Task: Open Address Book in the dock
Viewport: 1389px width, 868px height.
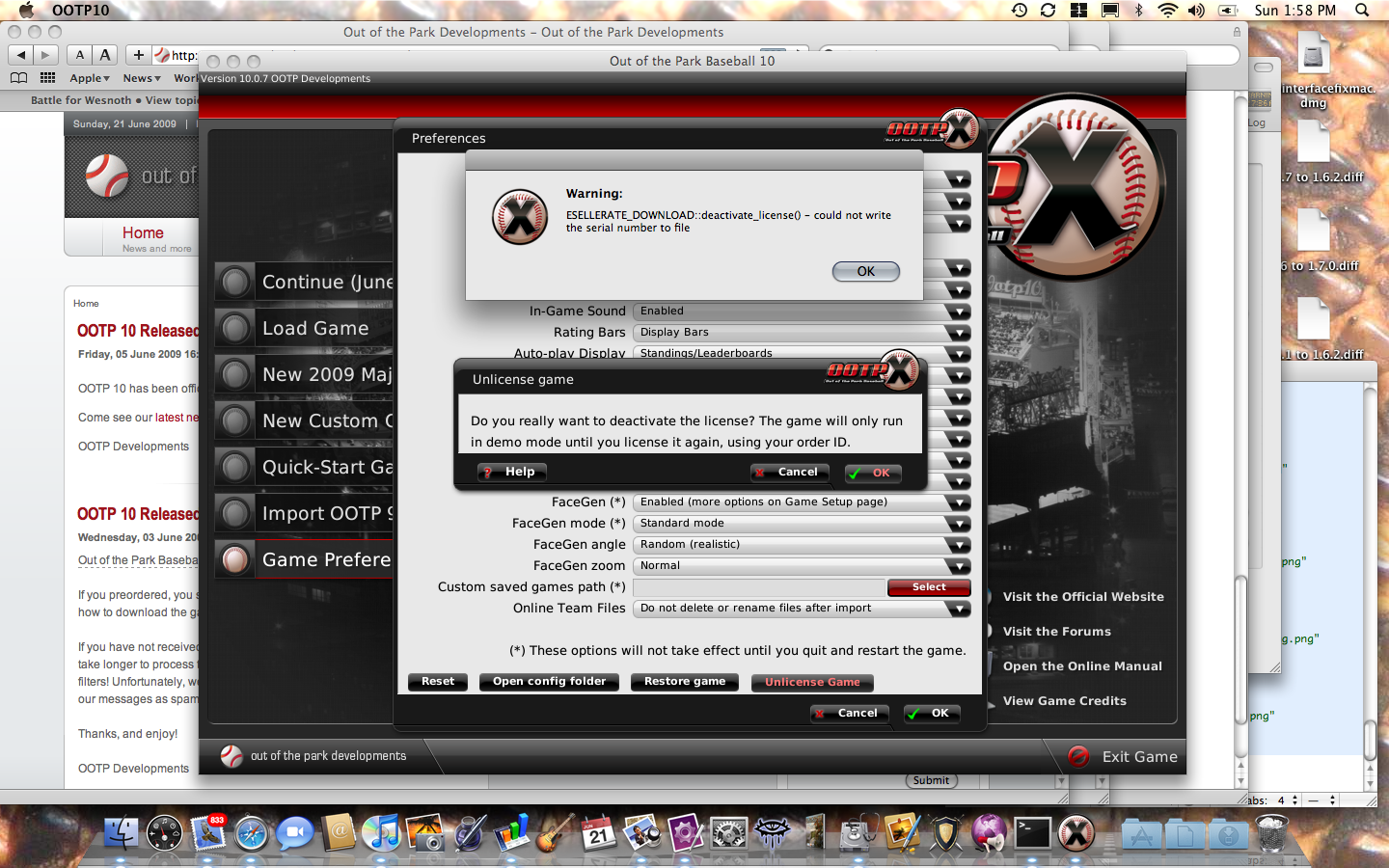Action: [339, 831]
